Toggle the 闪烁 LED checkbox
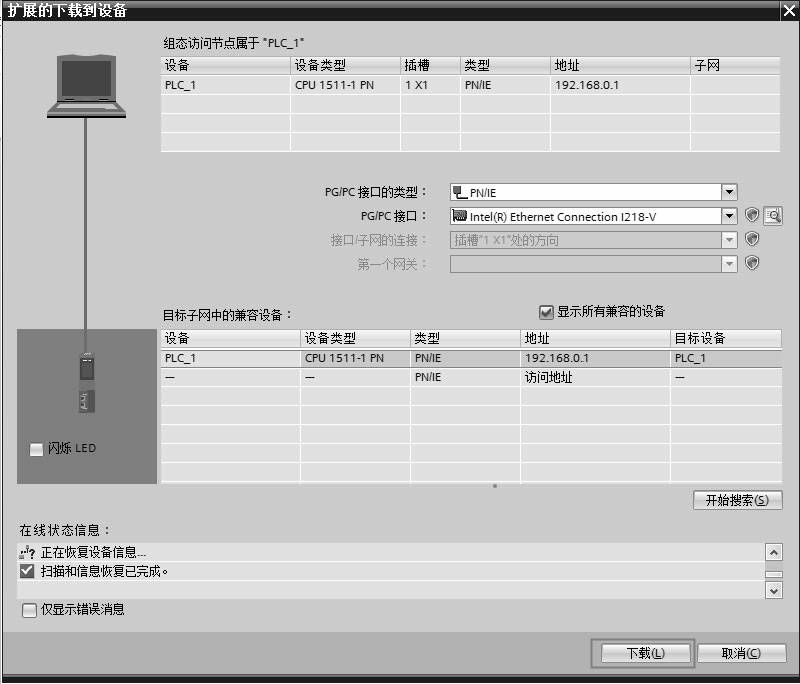 point(36,449)
